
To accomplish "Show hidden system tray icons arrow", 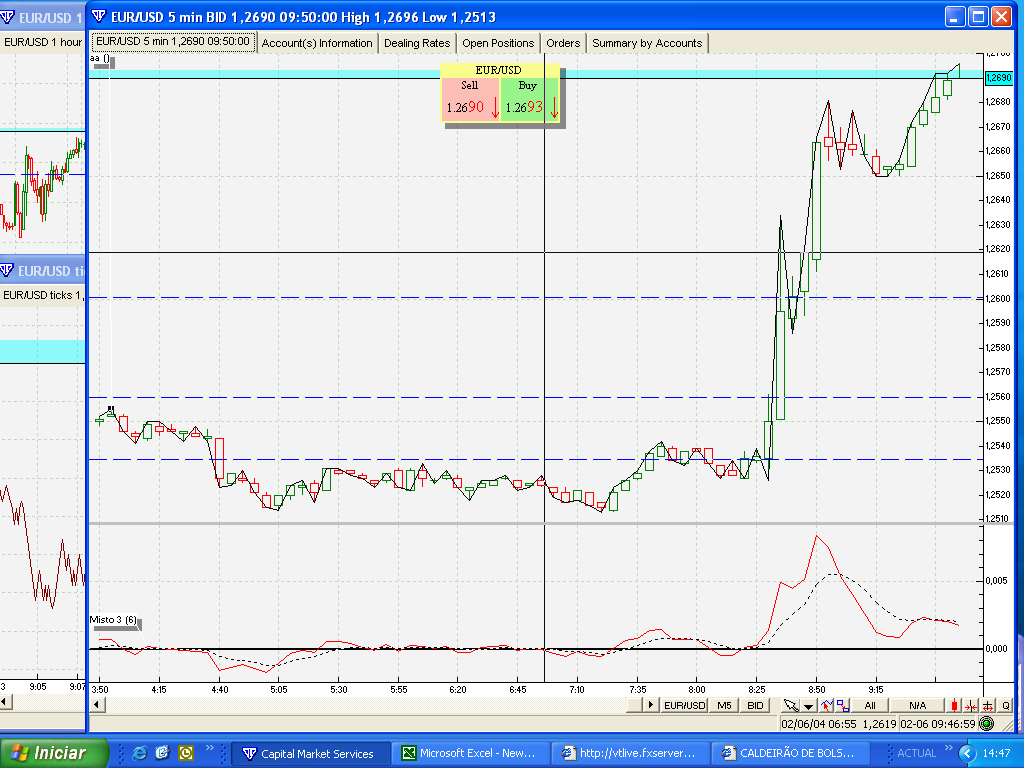I will tap(967, 754).
